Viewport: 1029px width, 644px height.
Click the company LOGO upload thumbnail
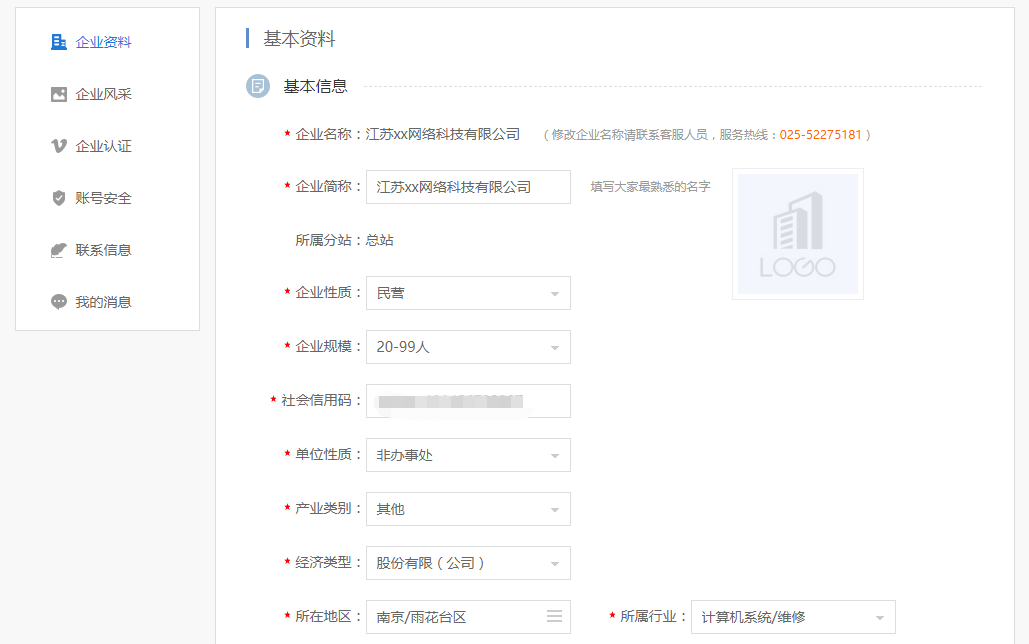coord(798,234)
